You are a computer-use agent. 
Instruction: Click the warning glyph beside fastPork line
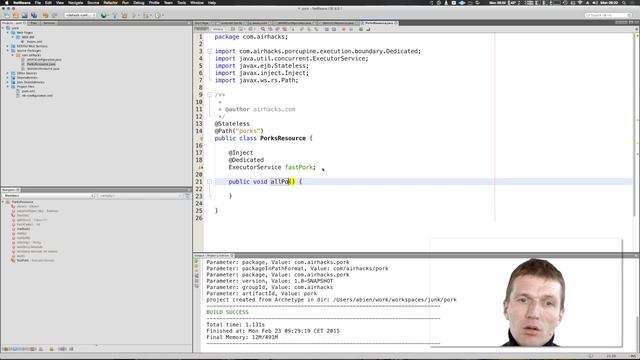click(200, 167)
